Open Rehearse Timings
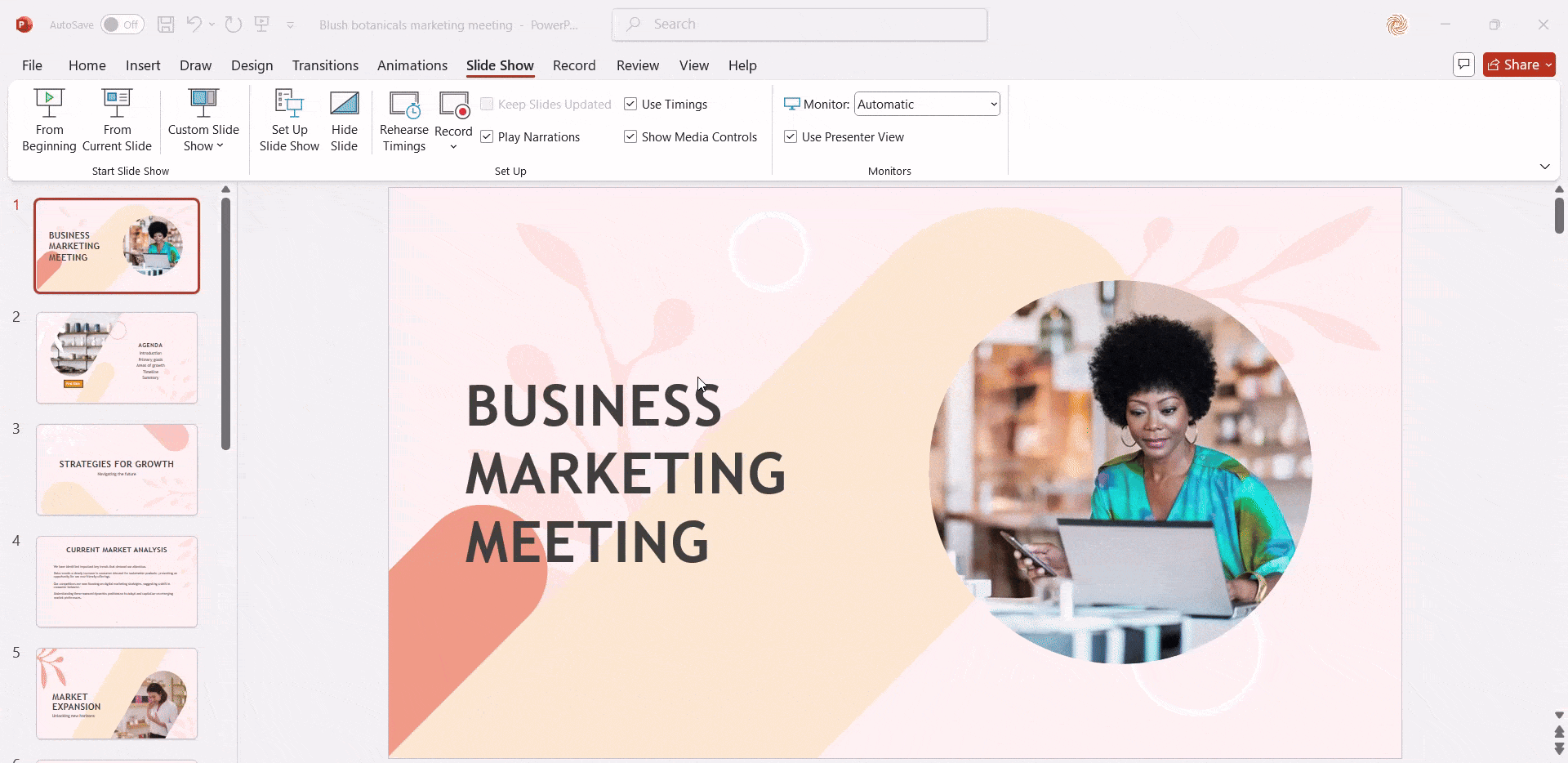 (x=403, y=120)
